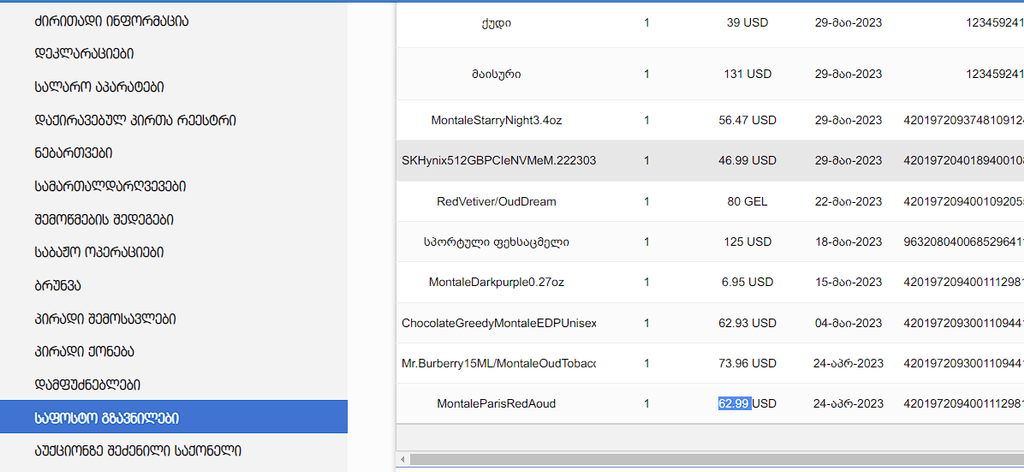Open შემოწმების შედეგები menu entry
1024x472 pixels.
point(104,219)
